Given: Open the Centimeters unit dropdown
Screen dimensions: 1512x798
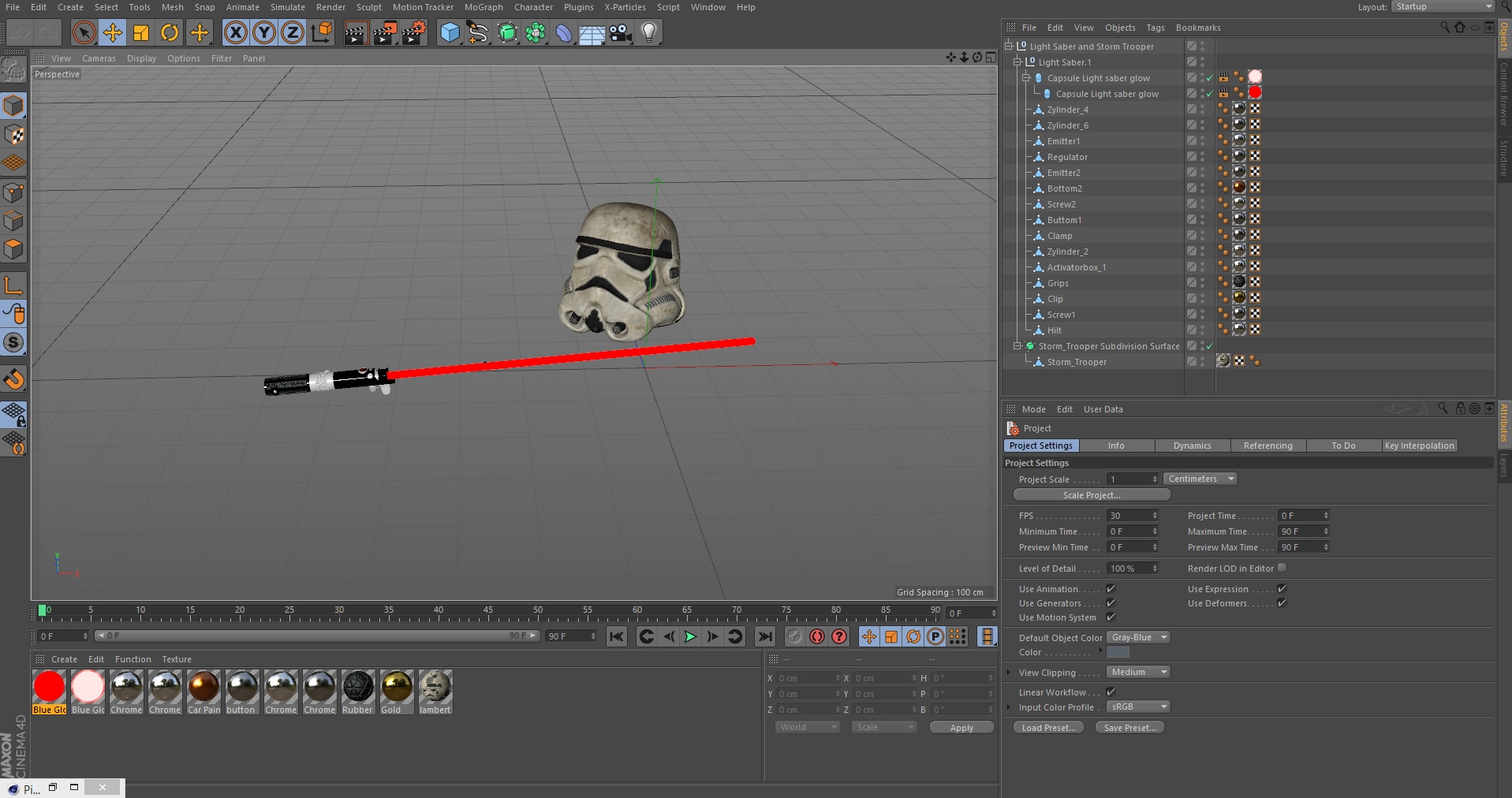Looking at the screenshot, I should click(1200, 479).
